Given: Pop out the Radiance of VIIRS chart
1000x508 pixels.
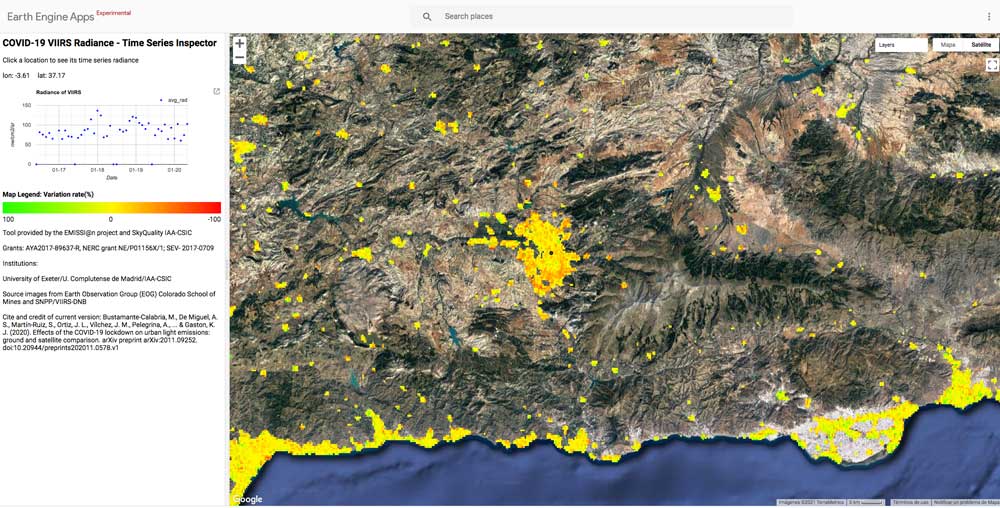Looking at the screenshot, I should 217,91.
